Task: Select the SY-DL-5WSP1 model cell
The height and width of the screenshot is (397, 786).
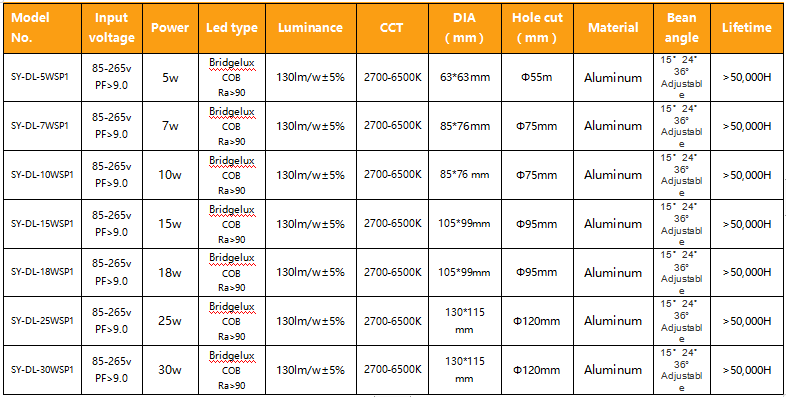Action: (42, 78)
